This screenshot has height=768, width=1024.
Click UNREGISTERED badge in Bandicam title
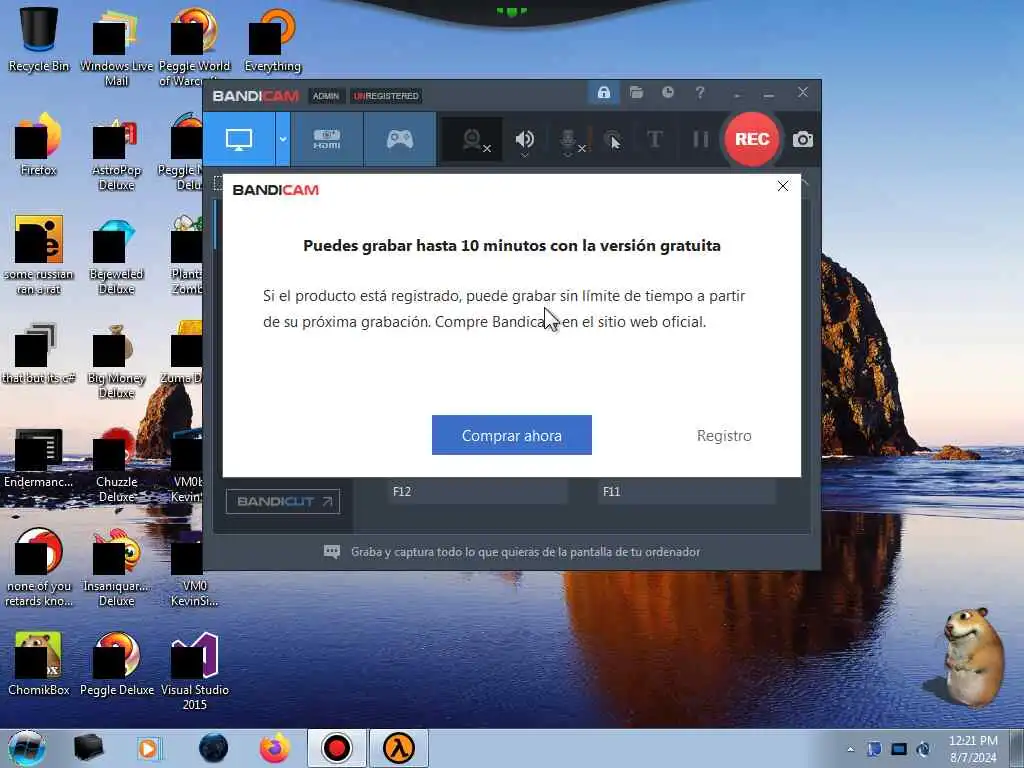click(386, 96)
